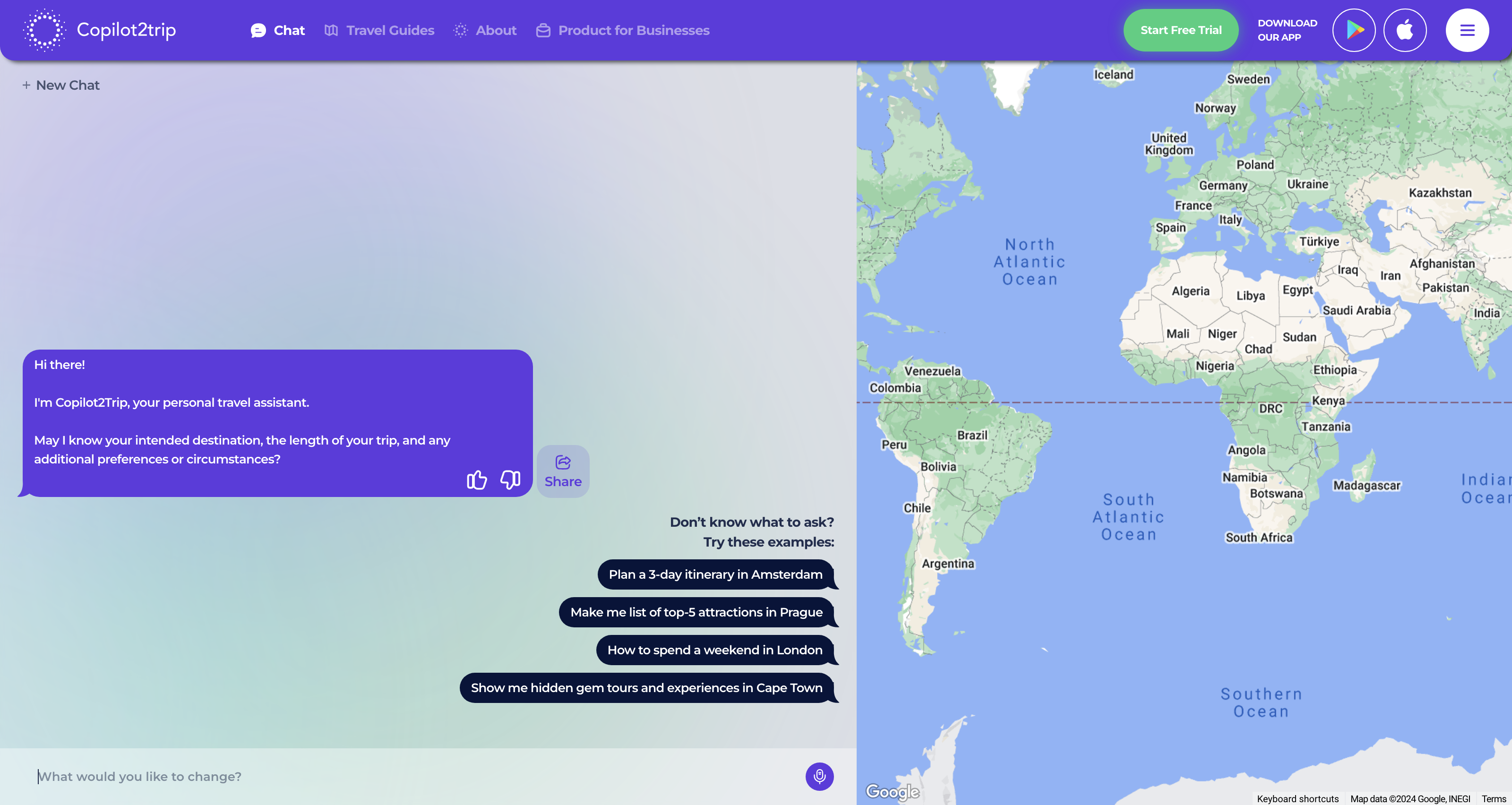Open the Apple App Store download link
Screen dimensions: 1512x805
tap(1405, 30)
